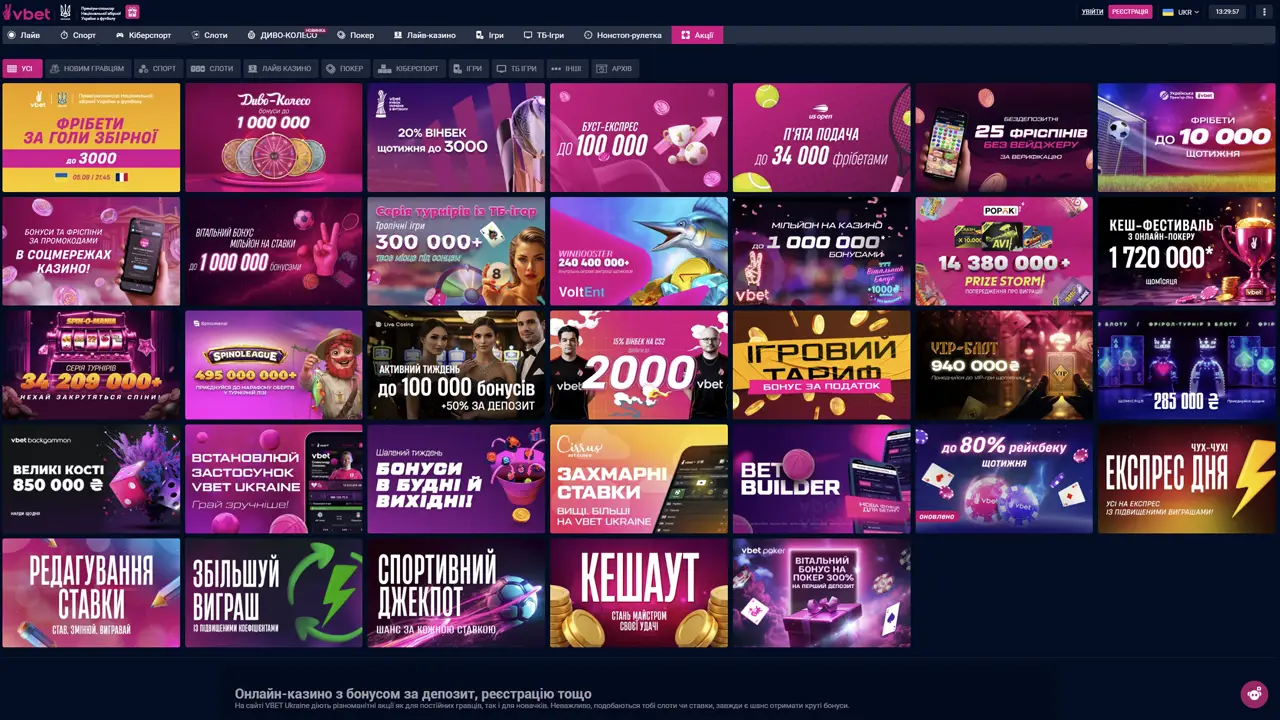
Task: Open the chat support bubble icon
Action: click(x=1253, y=693)
